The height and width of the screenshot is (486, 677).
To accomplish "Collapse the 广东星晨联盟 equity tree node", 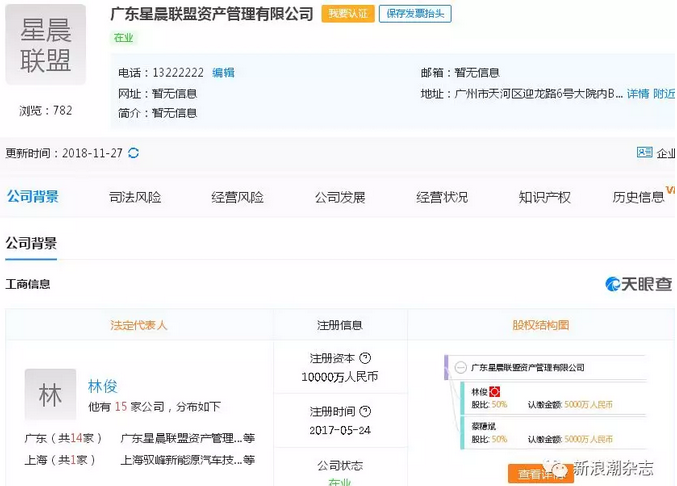I will coord(461,367).
